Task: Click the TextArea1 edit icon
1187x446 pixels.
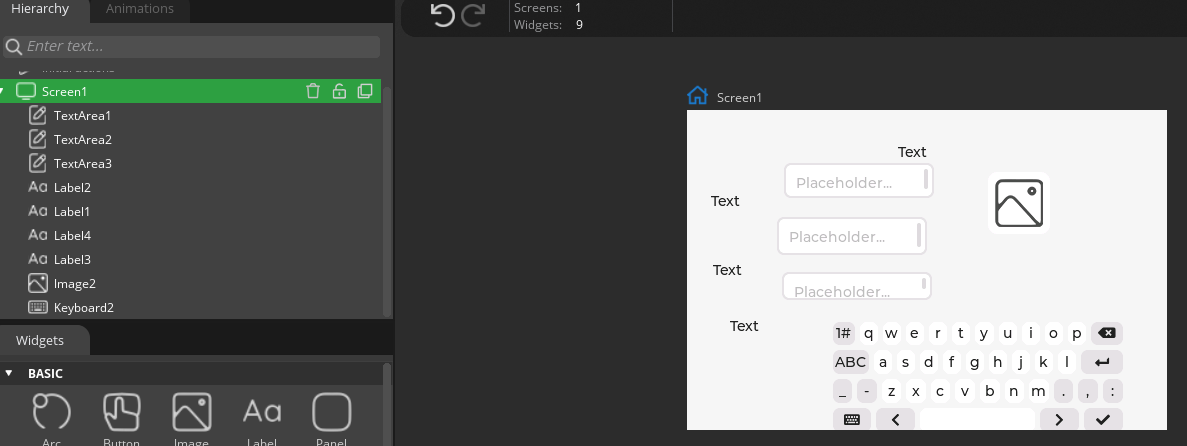Action: pyautogui.click(x=37, y=115)
